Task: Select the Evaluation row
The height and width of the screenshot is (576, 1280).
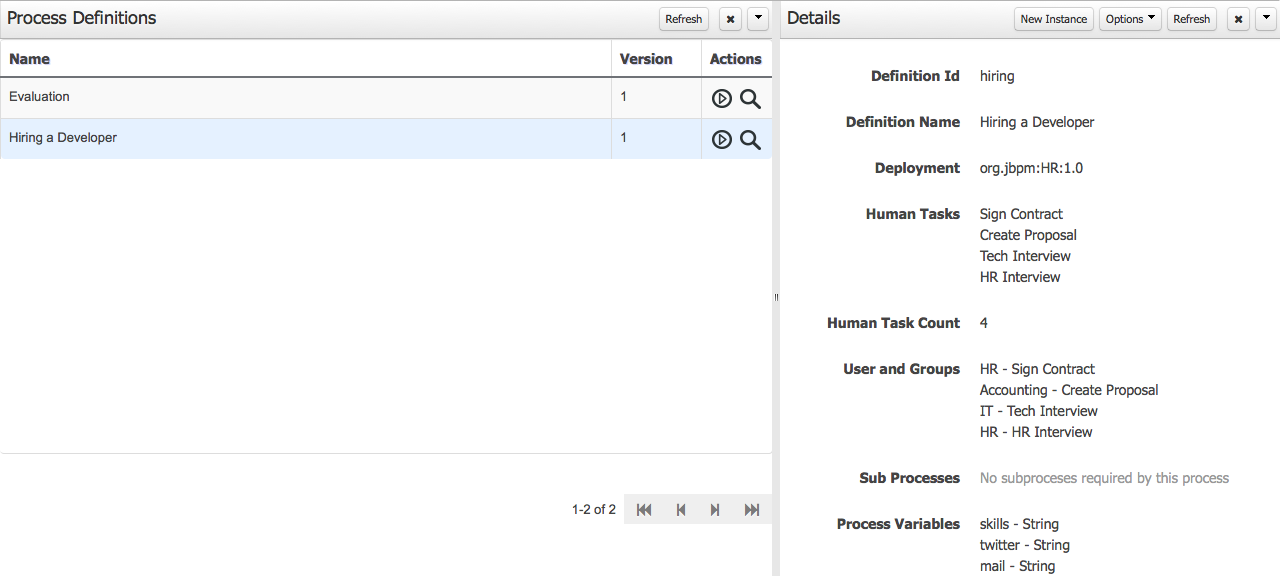Action: point(386,98)
